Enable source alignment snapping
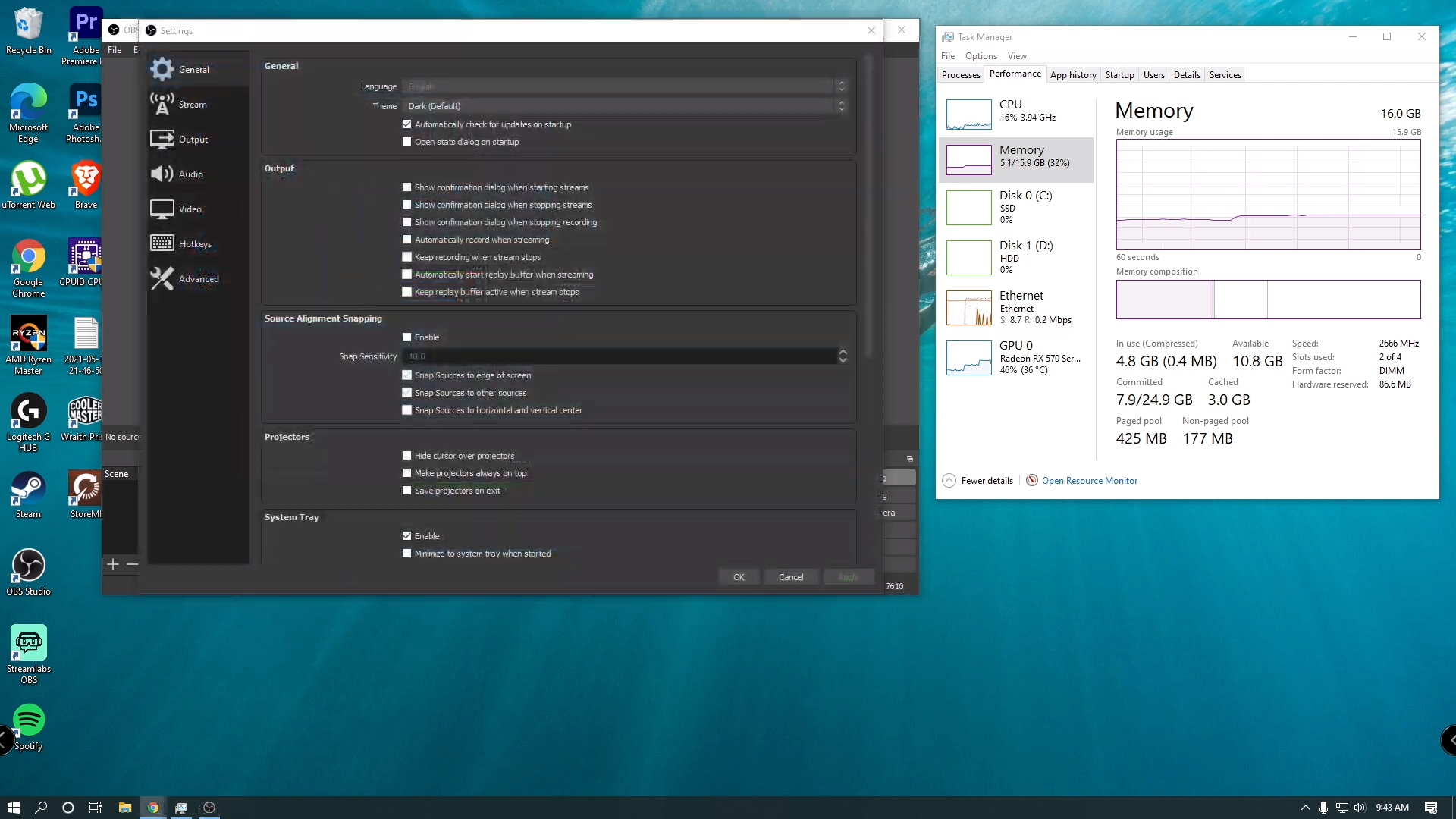Screen dimensions: 1456x819 click(x=406, y=337)
